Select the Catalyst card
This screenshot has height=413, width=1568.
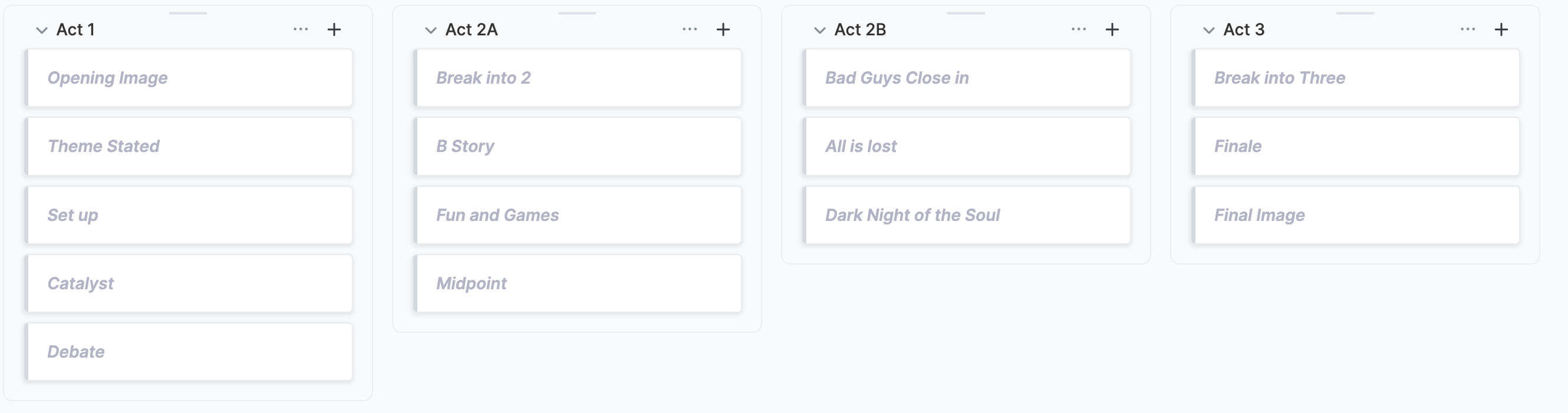click(x=189, y=283)
